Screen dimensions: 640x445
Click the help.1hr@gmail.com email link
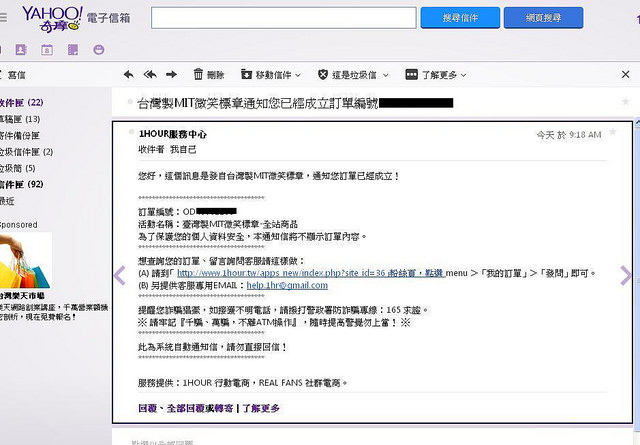[x=287, y=285]
